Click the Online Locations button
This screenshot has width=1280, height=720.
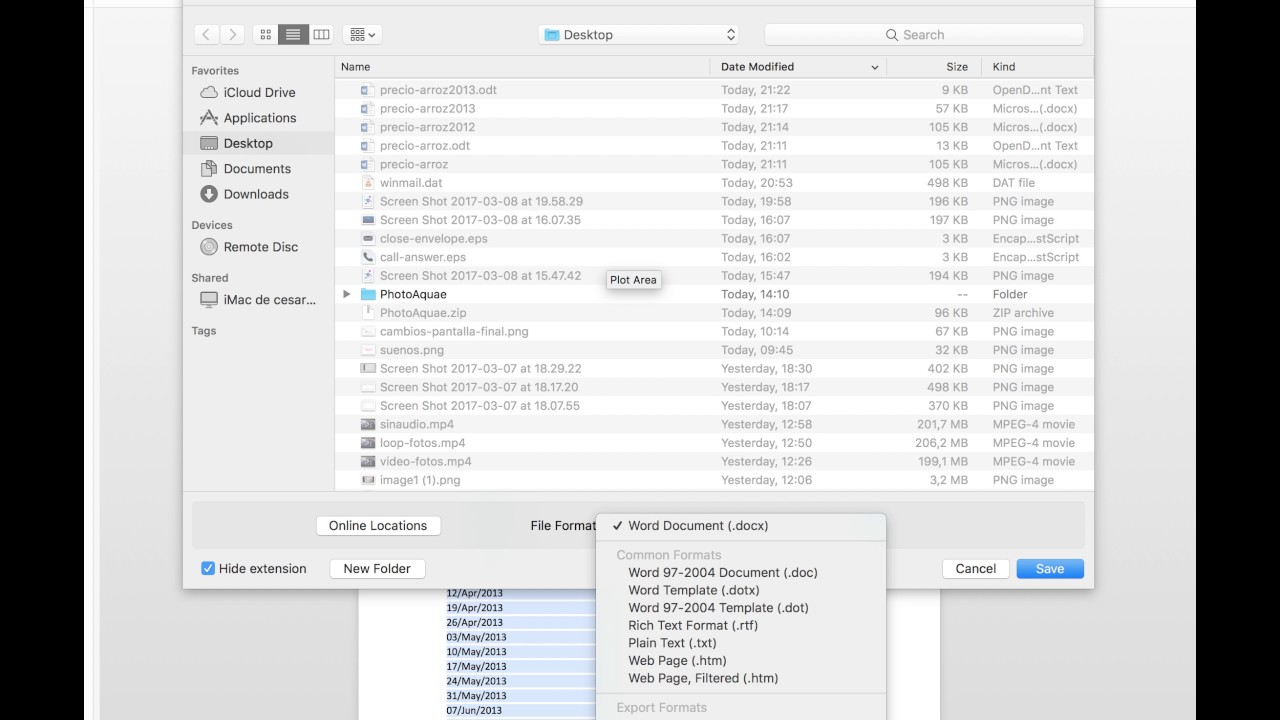click(378, 525)
